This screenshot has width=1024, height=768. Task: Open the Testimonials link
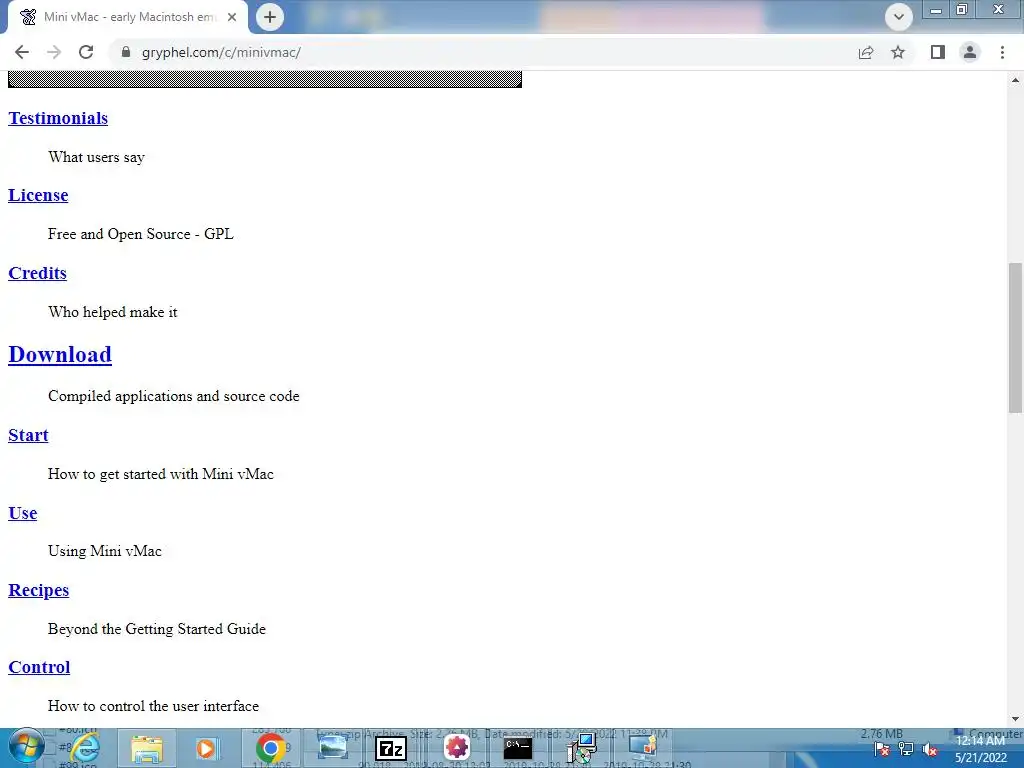tap(58, 118)
